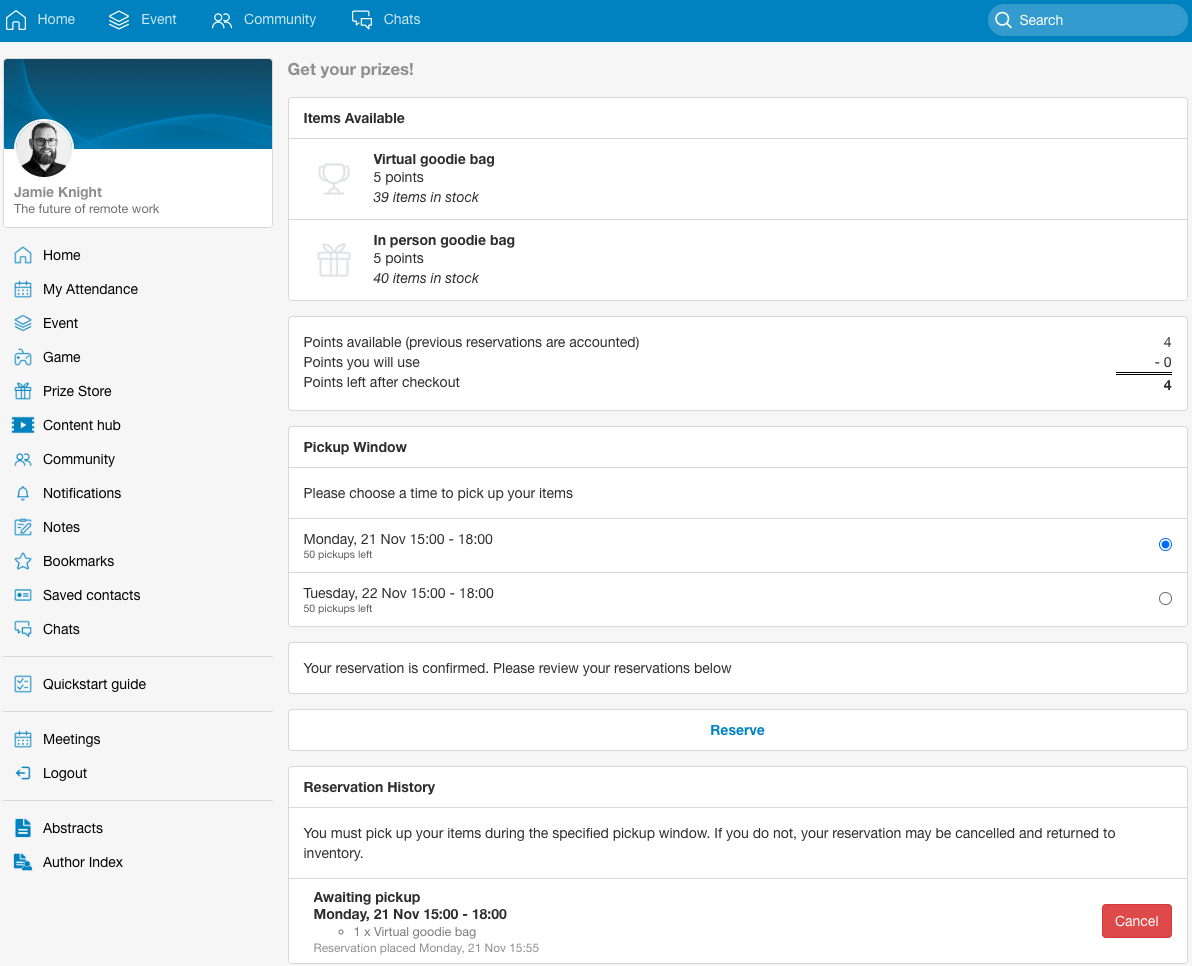Click Jamie Knight's profile picture
The image size is (1192, 966).
point(44,149)
